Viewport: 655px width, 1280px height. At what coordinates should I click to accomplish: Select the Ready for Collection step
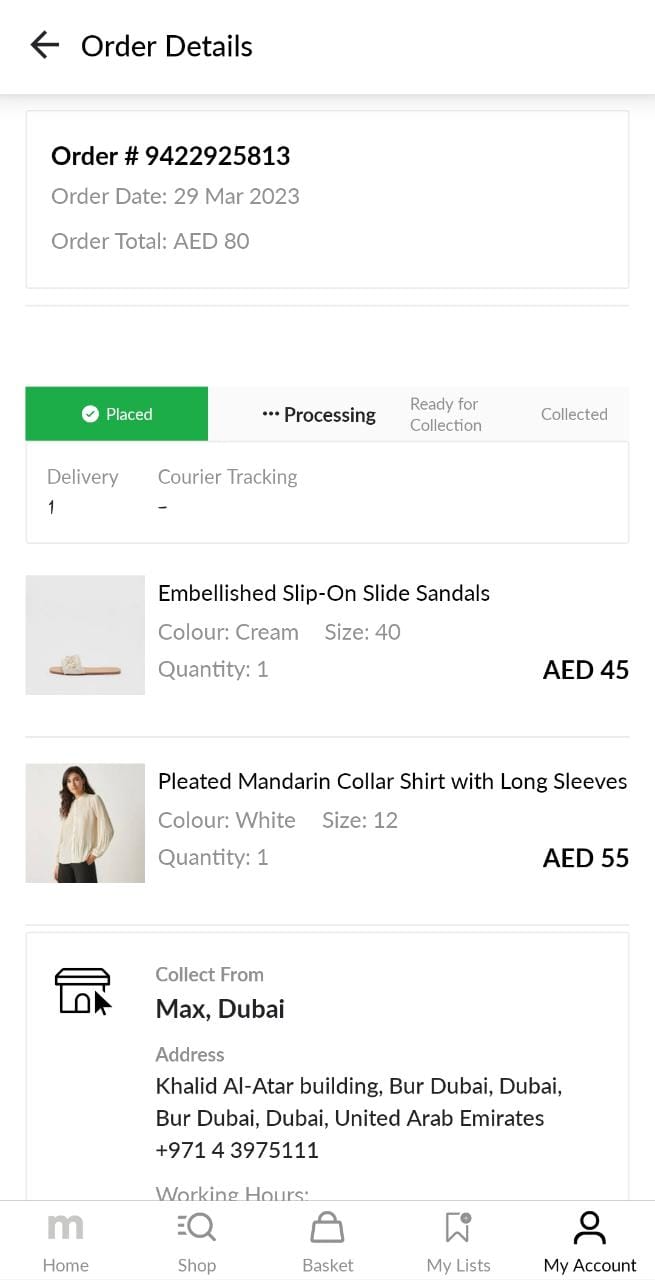click(446, 414)
